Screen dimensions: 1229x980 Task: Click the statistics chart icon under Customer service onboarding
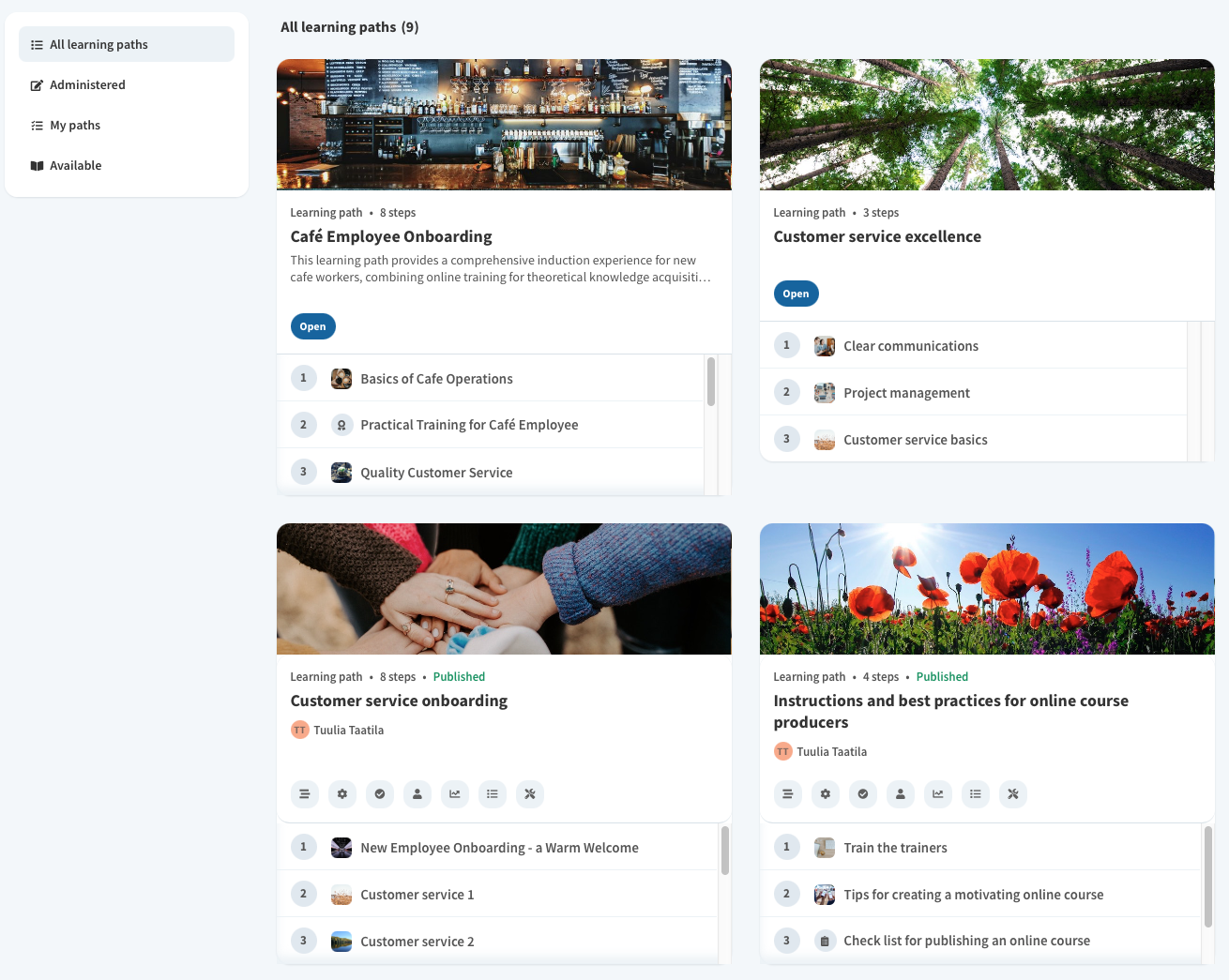point(455,794)
